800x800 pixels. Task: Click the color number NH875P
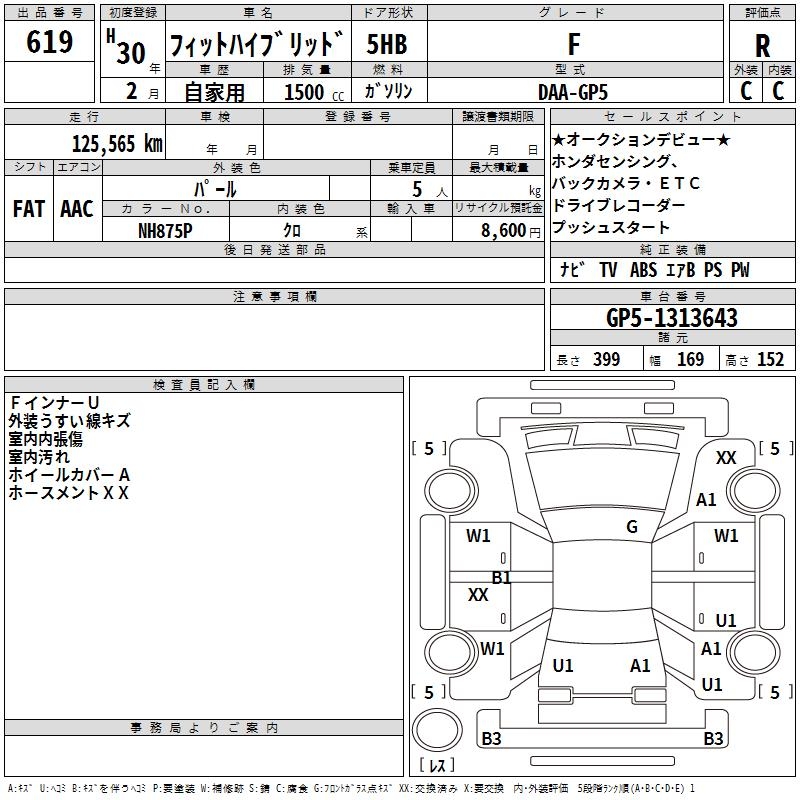point(165,229)
